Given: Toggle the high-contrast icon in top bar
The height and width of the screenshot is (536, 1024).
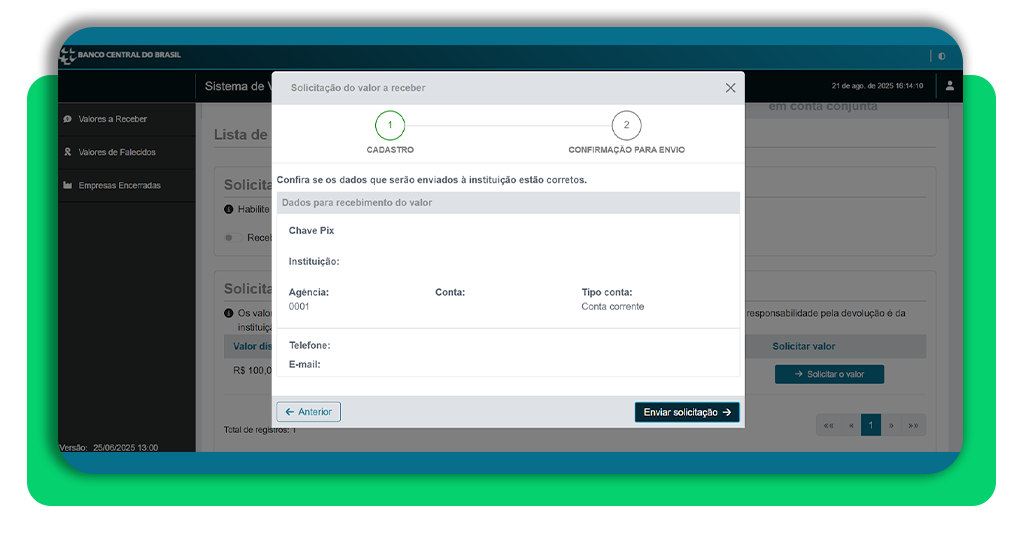Looking at the screenshot, I should pyautogui.click(x=941, y=56).
